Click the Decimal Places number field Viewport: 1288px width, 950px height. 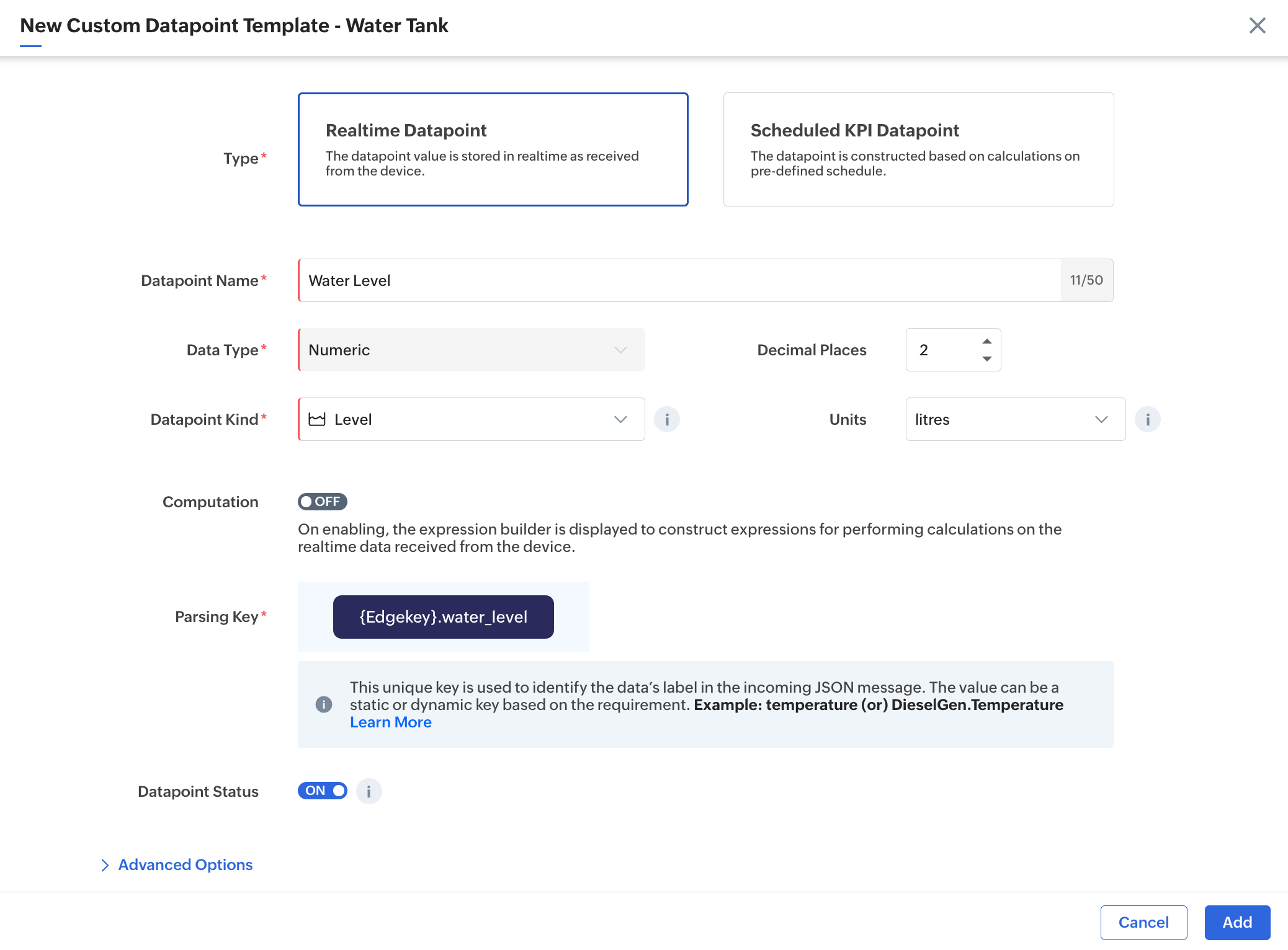pos(953,350)
